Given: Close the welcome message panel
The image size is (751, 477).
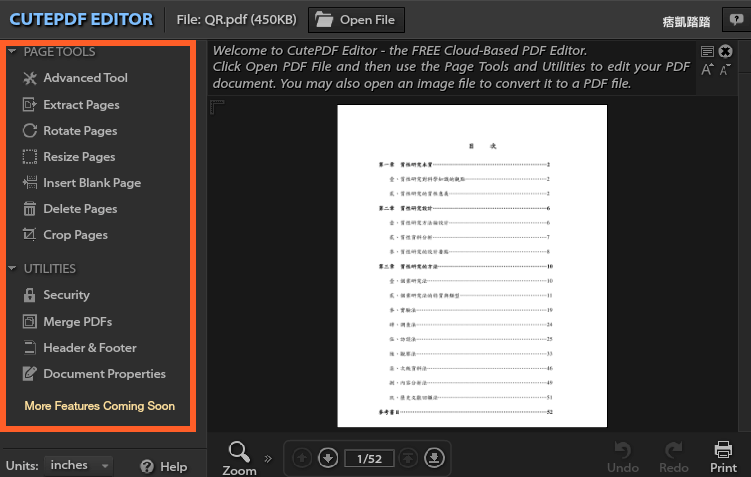Looking at the screenshot, I should pyautogui.click(x=726, y=51).
